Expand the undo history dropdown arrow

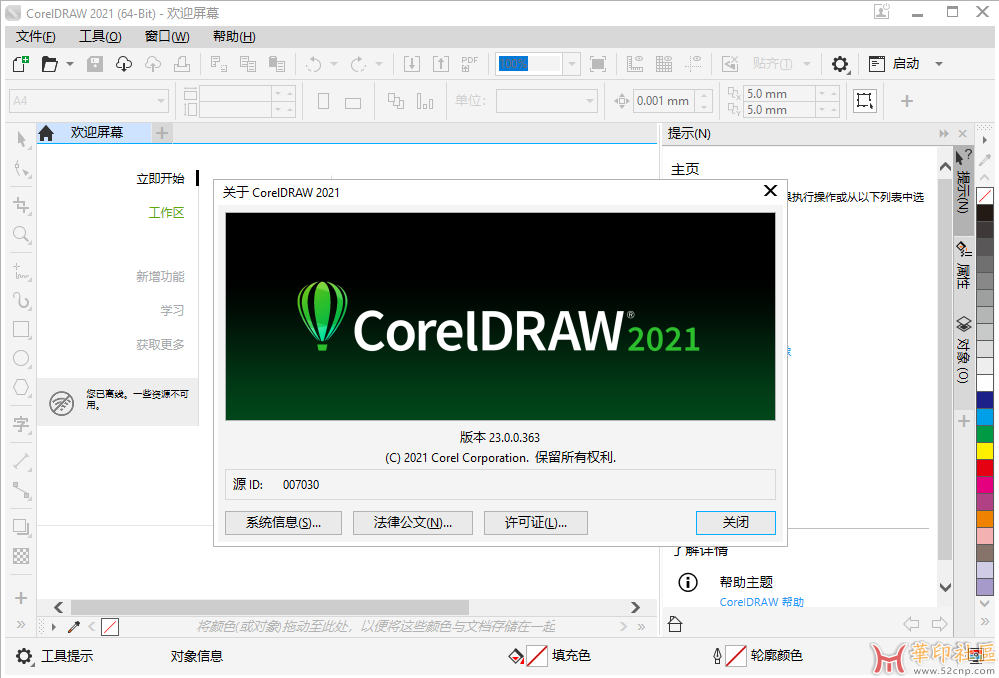click(334, 64)
